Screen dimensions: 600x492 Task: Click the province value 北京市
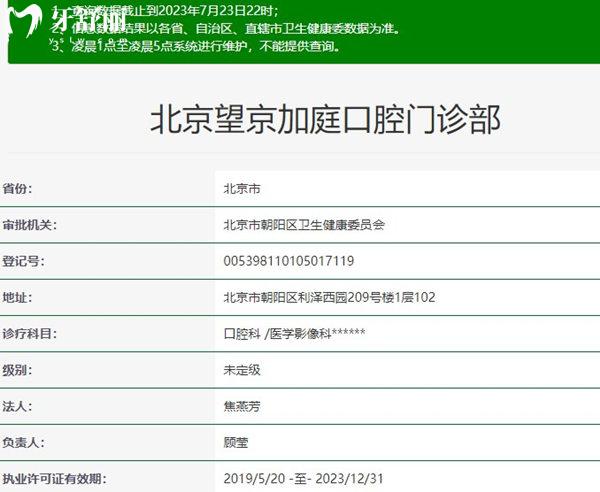242,189
